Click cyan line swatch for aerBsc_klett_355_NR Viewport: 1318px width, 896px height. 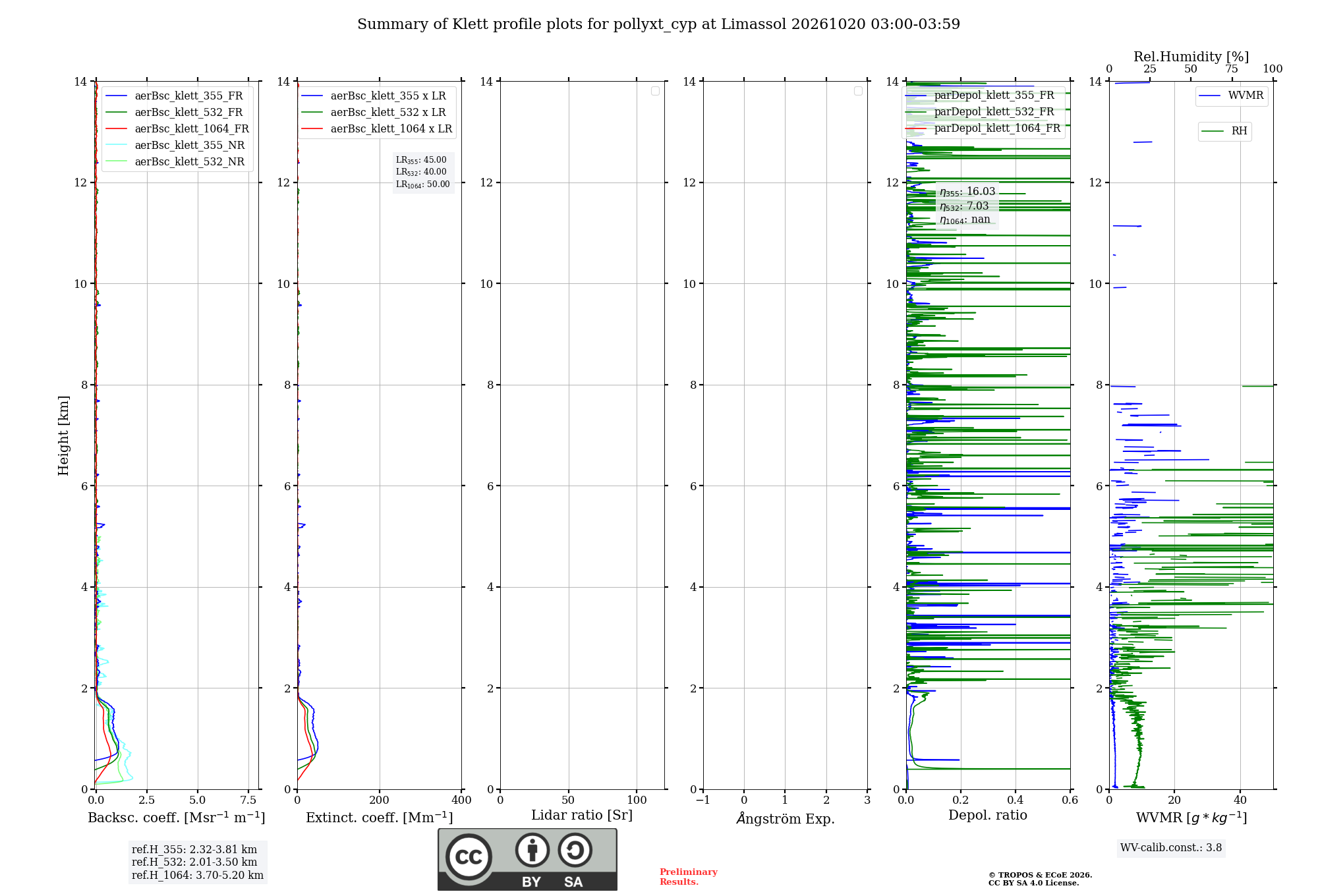[x=117, y=146]
